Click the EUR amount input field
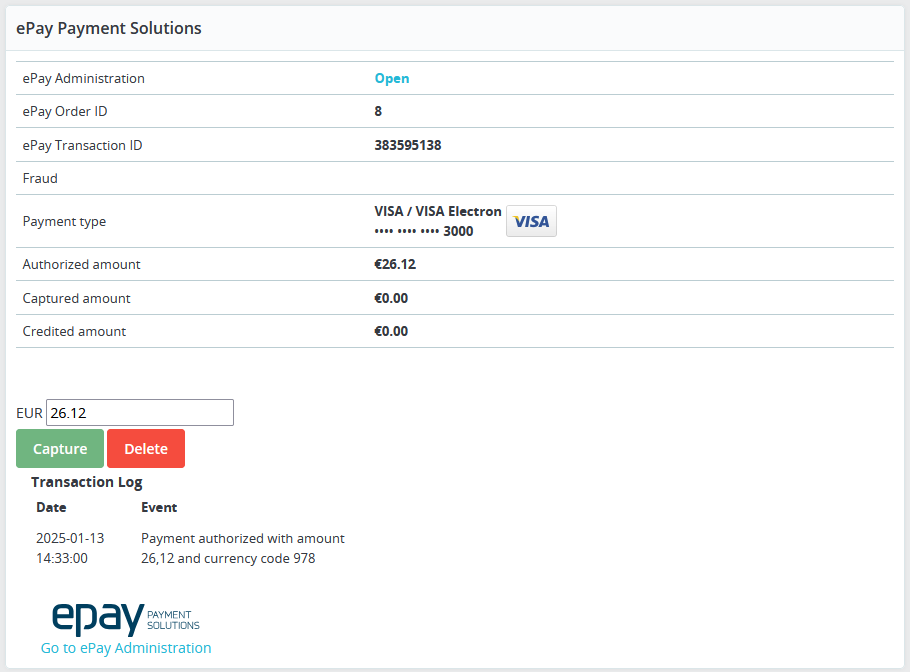910x672 pixels. click(139, 412)
